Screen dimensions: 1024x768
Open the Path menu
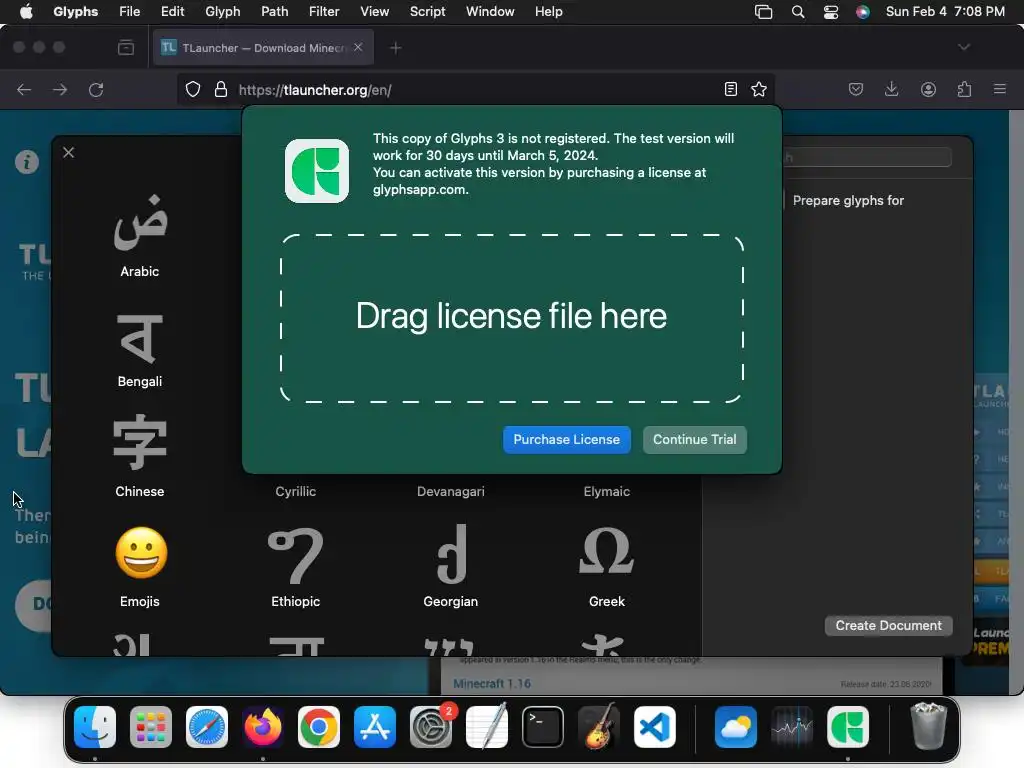click(x=274, y=12)
